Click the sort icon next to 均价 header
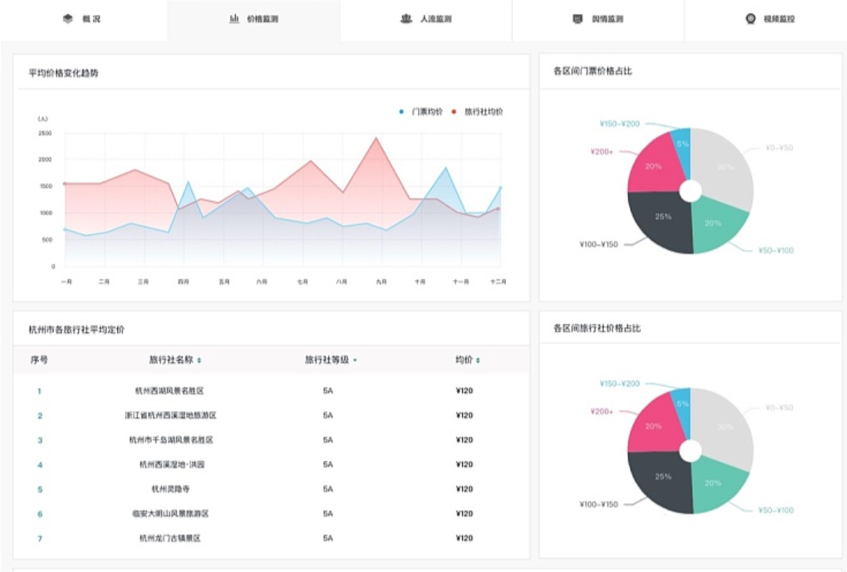 point(478,360)
